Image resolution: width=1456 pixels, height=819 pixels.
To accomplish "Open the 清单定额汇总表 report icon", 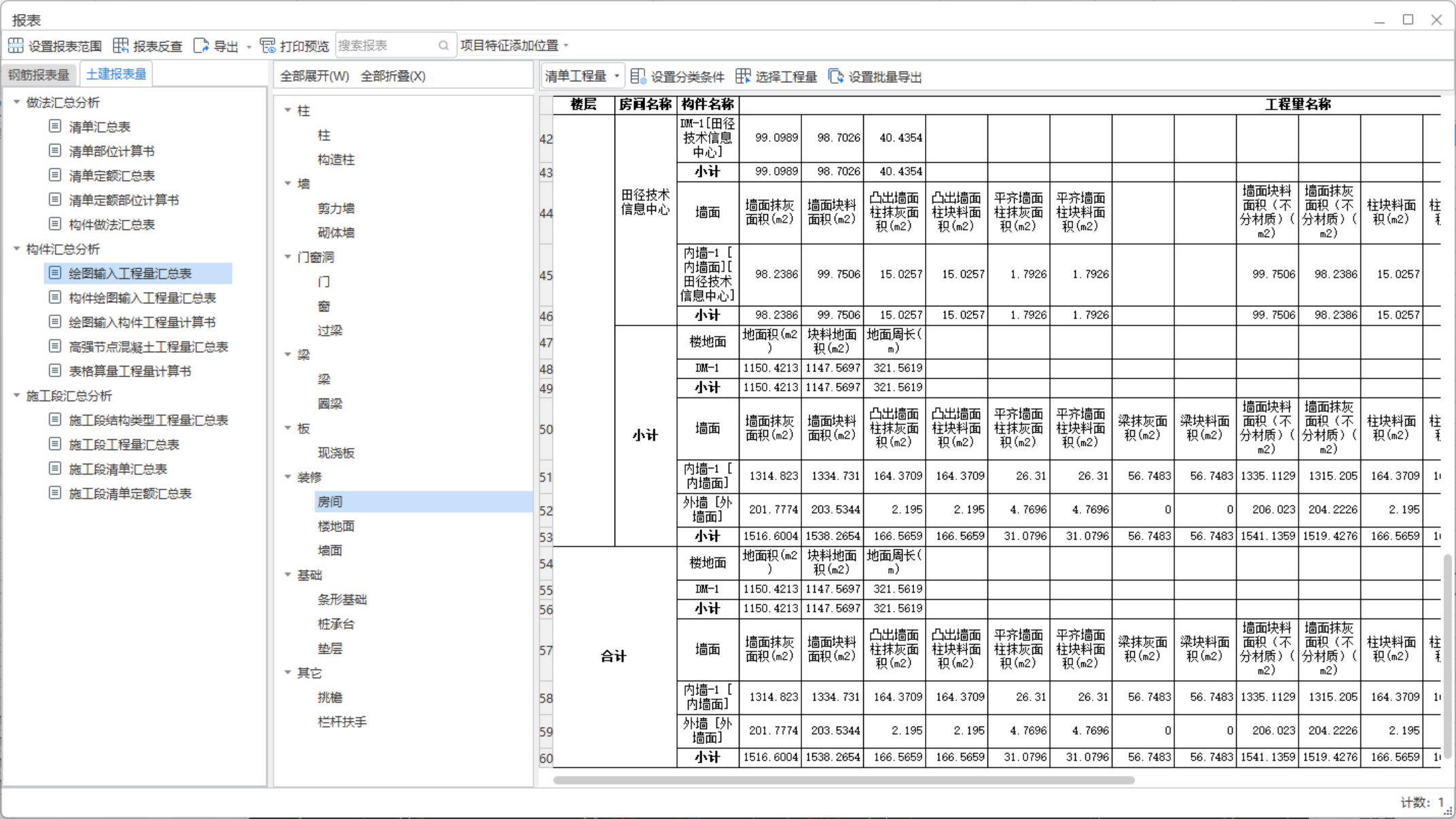I will 55,175.
